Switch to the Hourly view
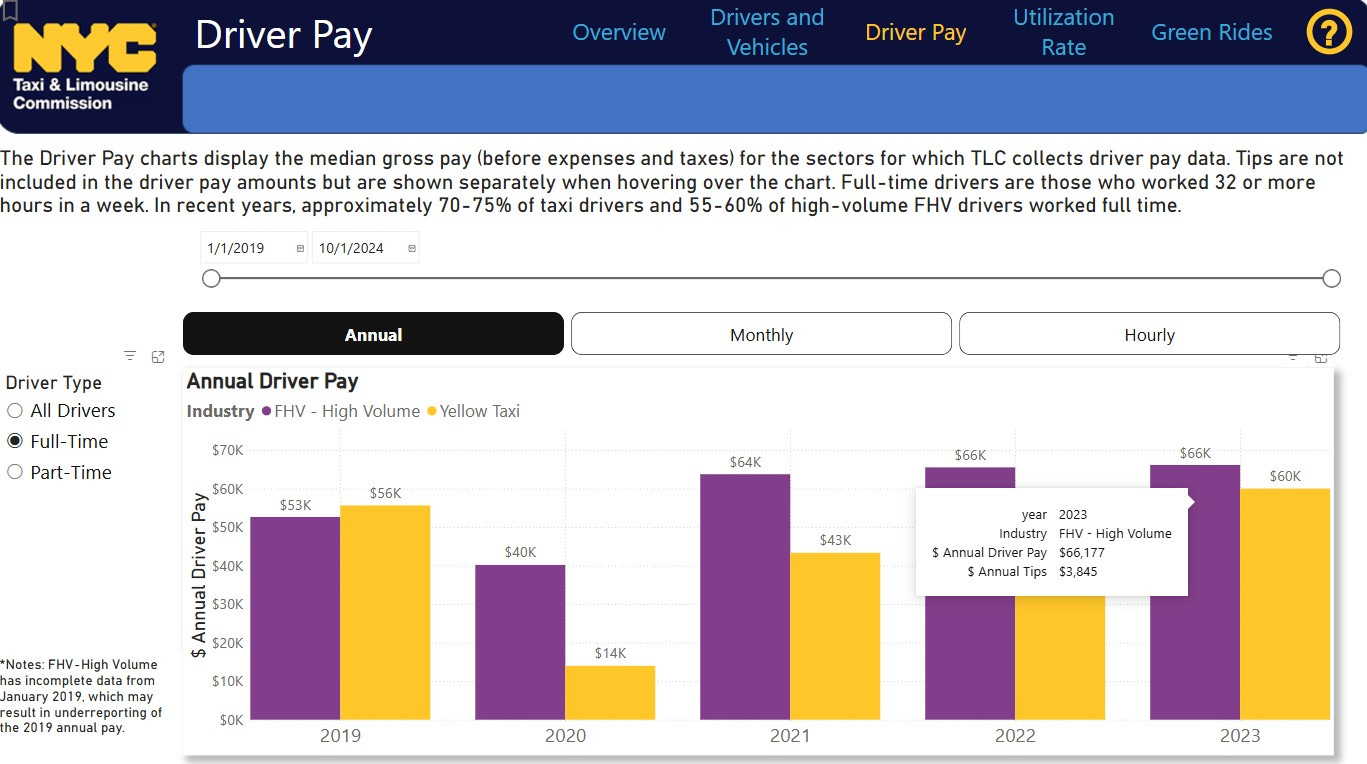 tap(1149, 333)
